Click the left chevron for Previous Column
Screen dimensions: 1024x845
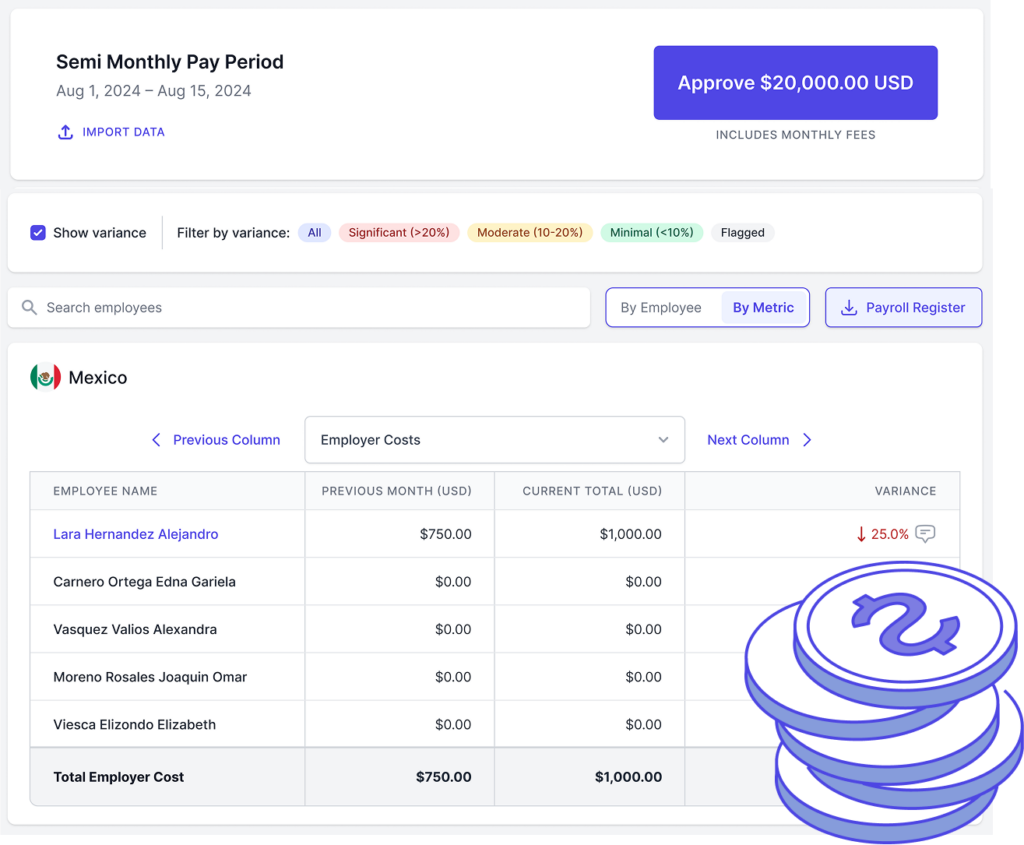156,440
